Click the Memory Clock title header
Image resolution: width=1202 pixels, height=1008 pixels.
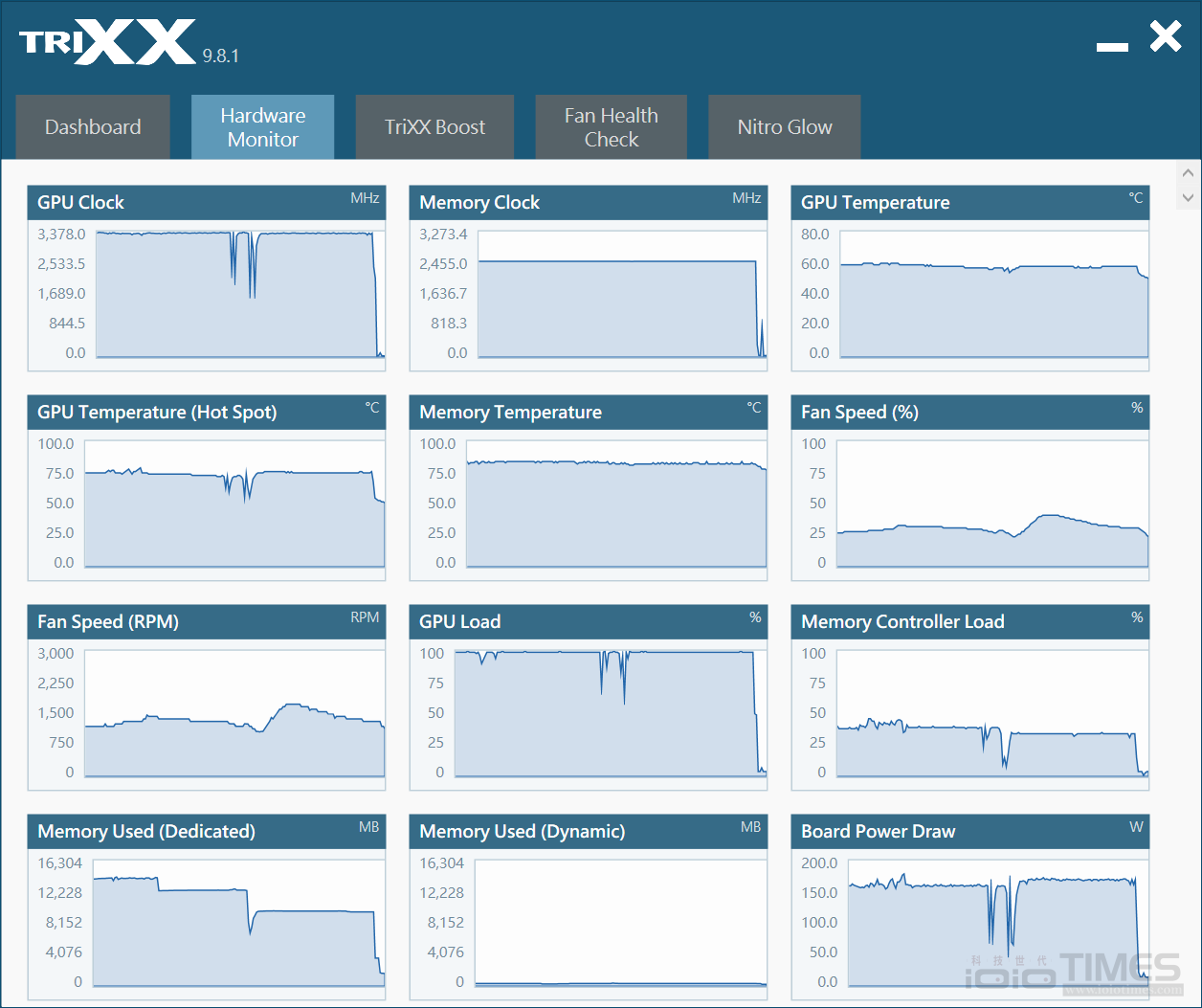click(588, 203)
